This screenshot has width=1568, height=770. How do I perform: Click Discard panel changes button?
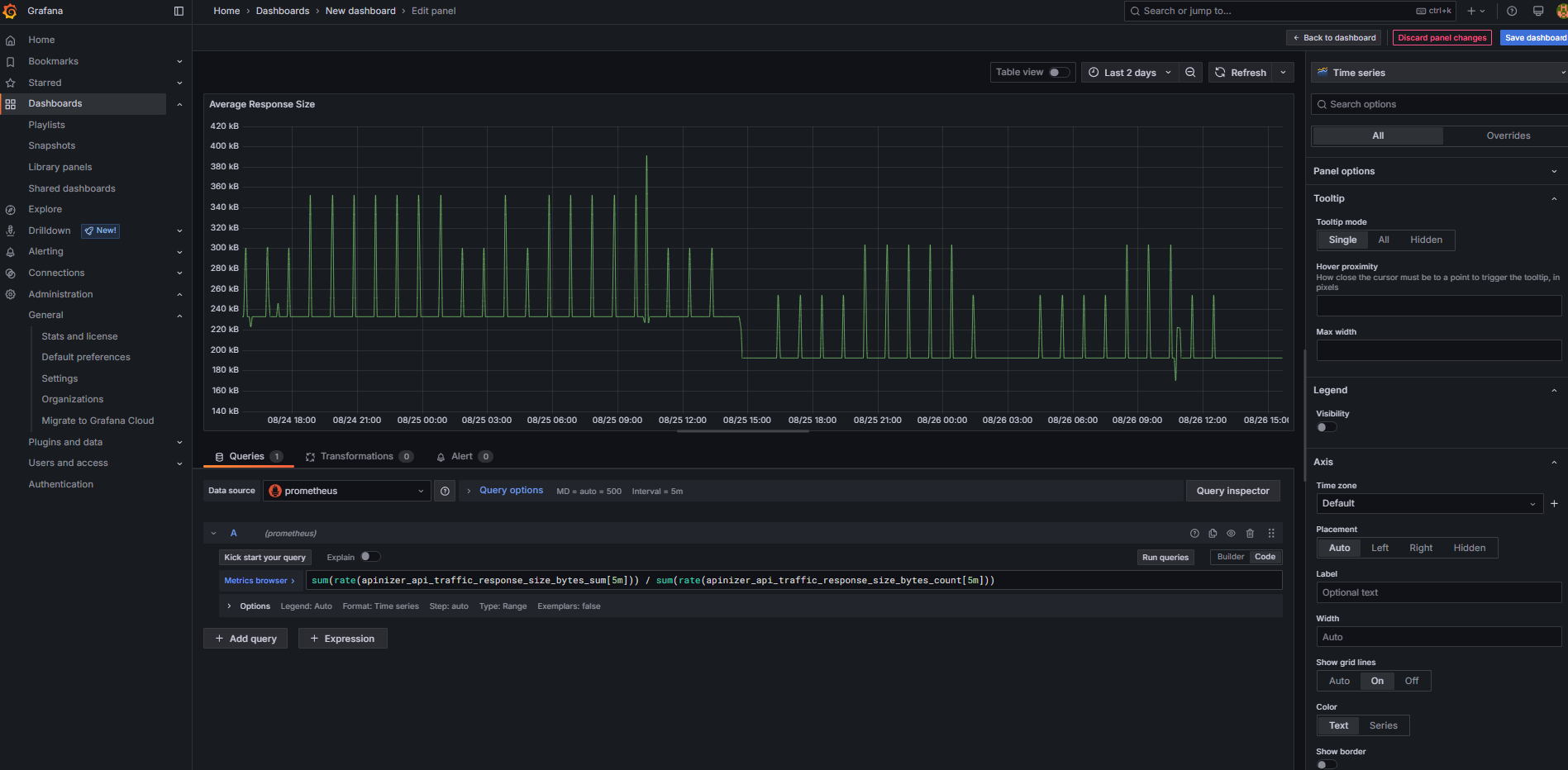click(1442, 38)
